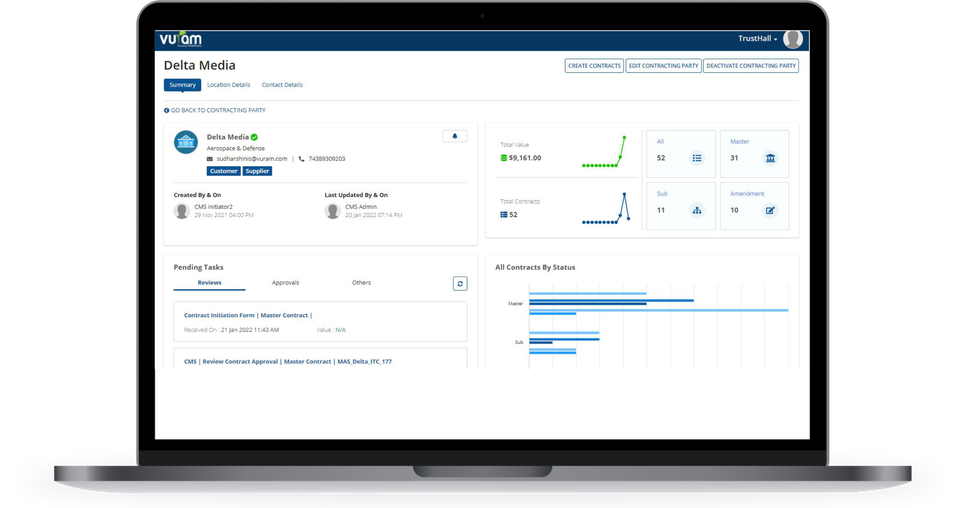Go back to Contracting Party link
Image resolution: width=960 pixels, height=508 pixels.
215,110
